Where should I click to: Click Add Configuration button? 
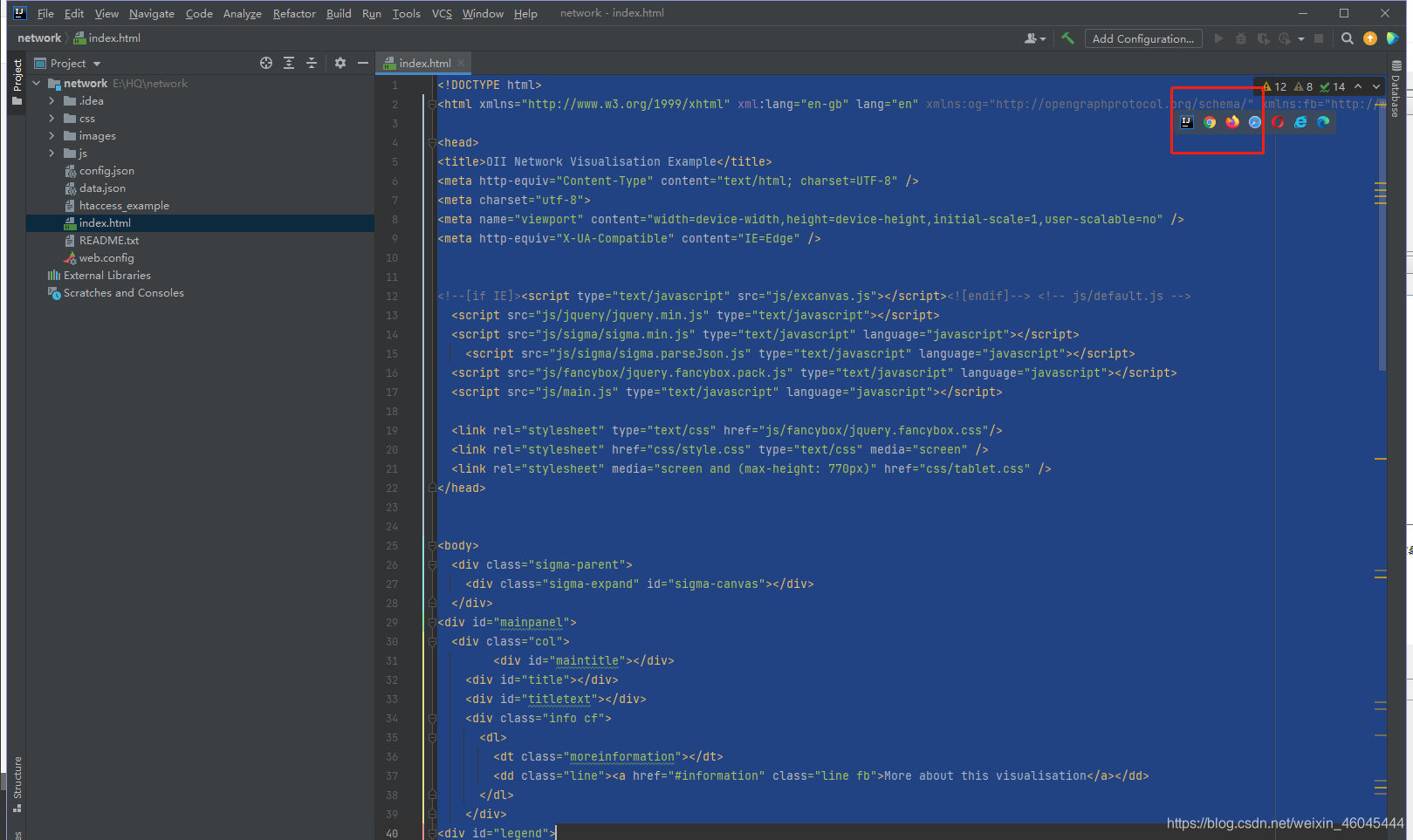pos(1142,38)
